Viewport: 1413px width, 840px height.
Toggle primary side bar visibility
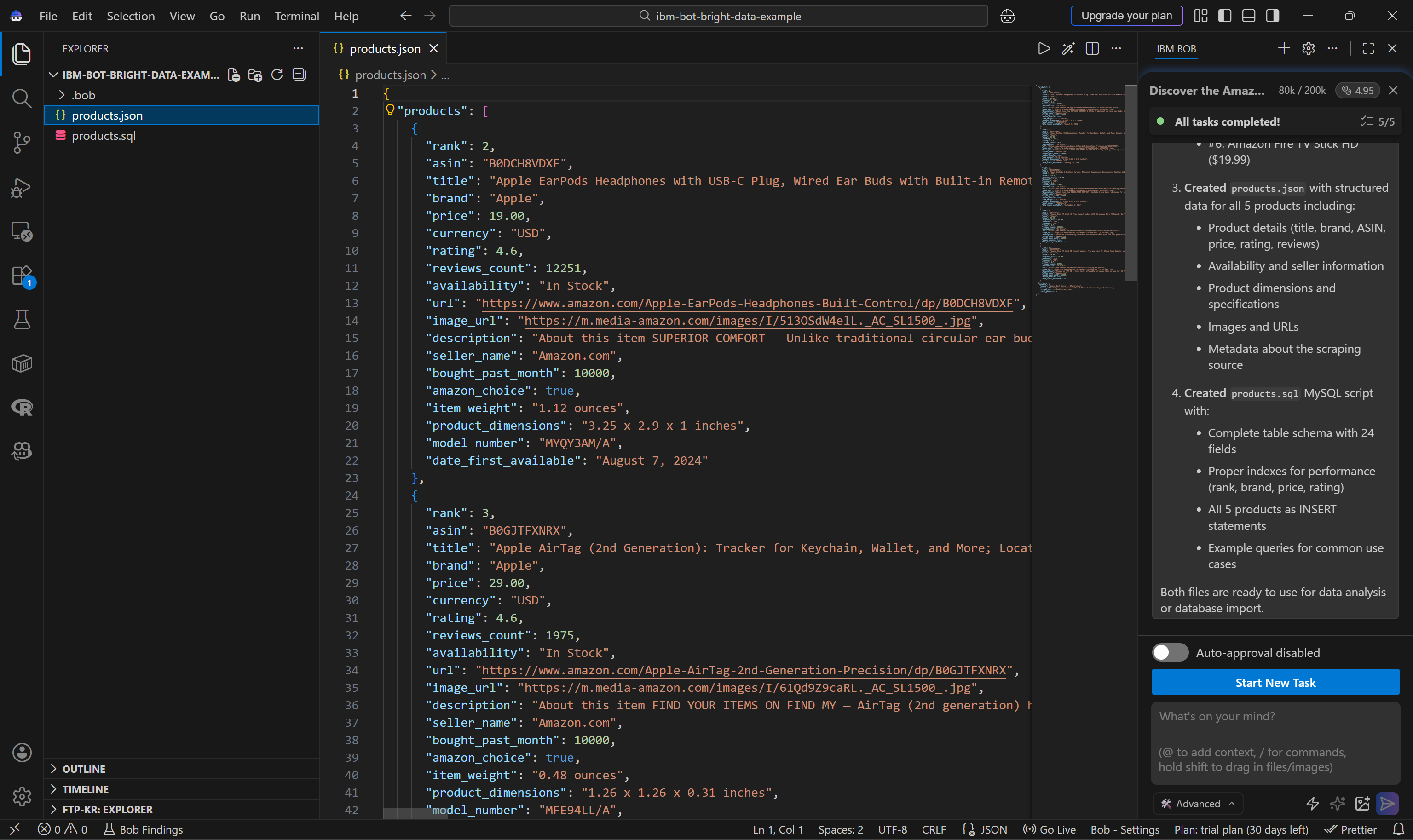pyautogui.click(x=1224, y=16)
